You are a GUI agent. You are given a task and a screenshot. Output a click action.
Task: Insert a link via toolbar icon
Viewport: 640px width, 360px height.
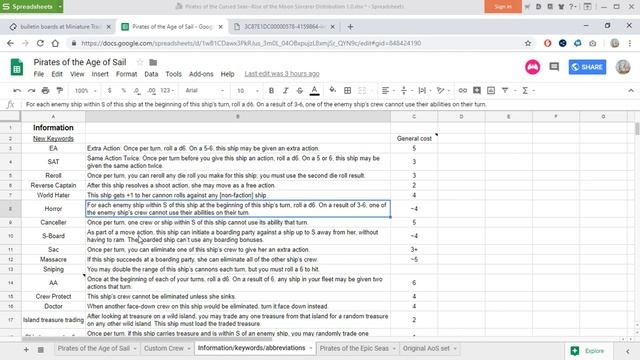click(462, 91)
